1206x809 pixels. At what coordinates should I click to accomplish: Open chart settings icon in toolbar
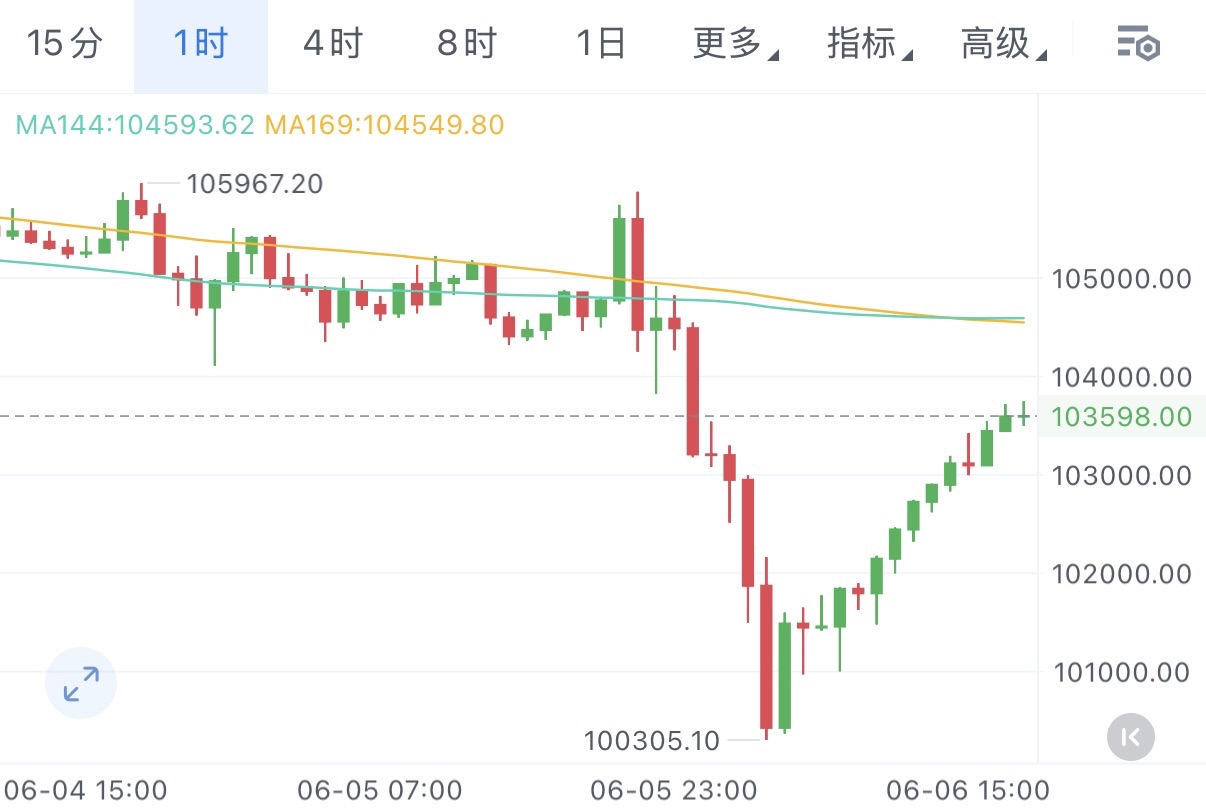1137,44
